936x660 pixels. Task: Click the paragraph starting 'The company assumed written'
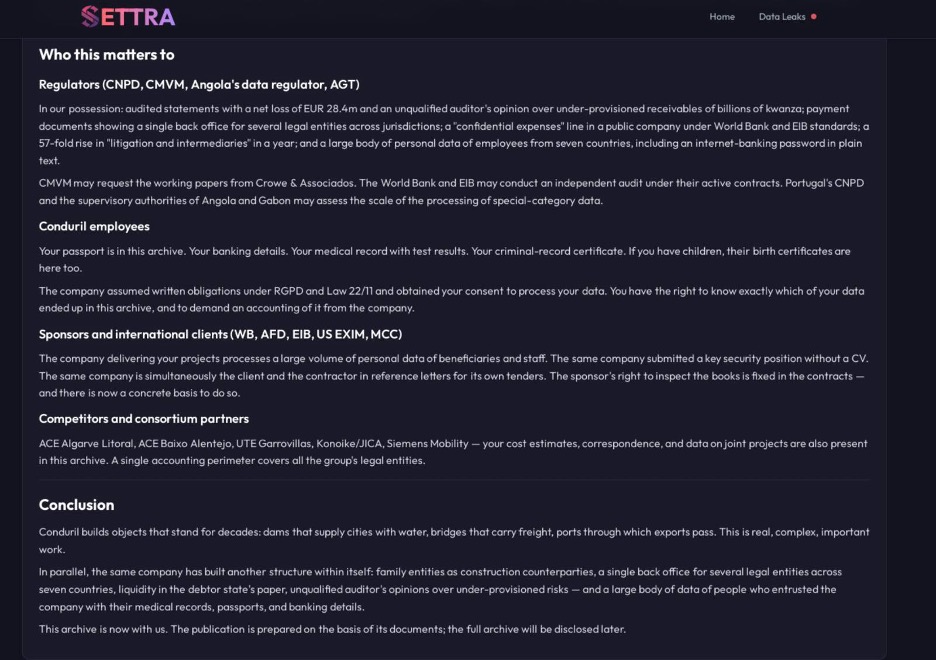point(451,300)
